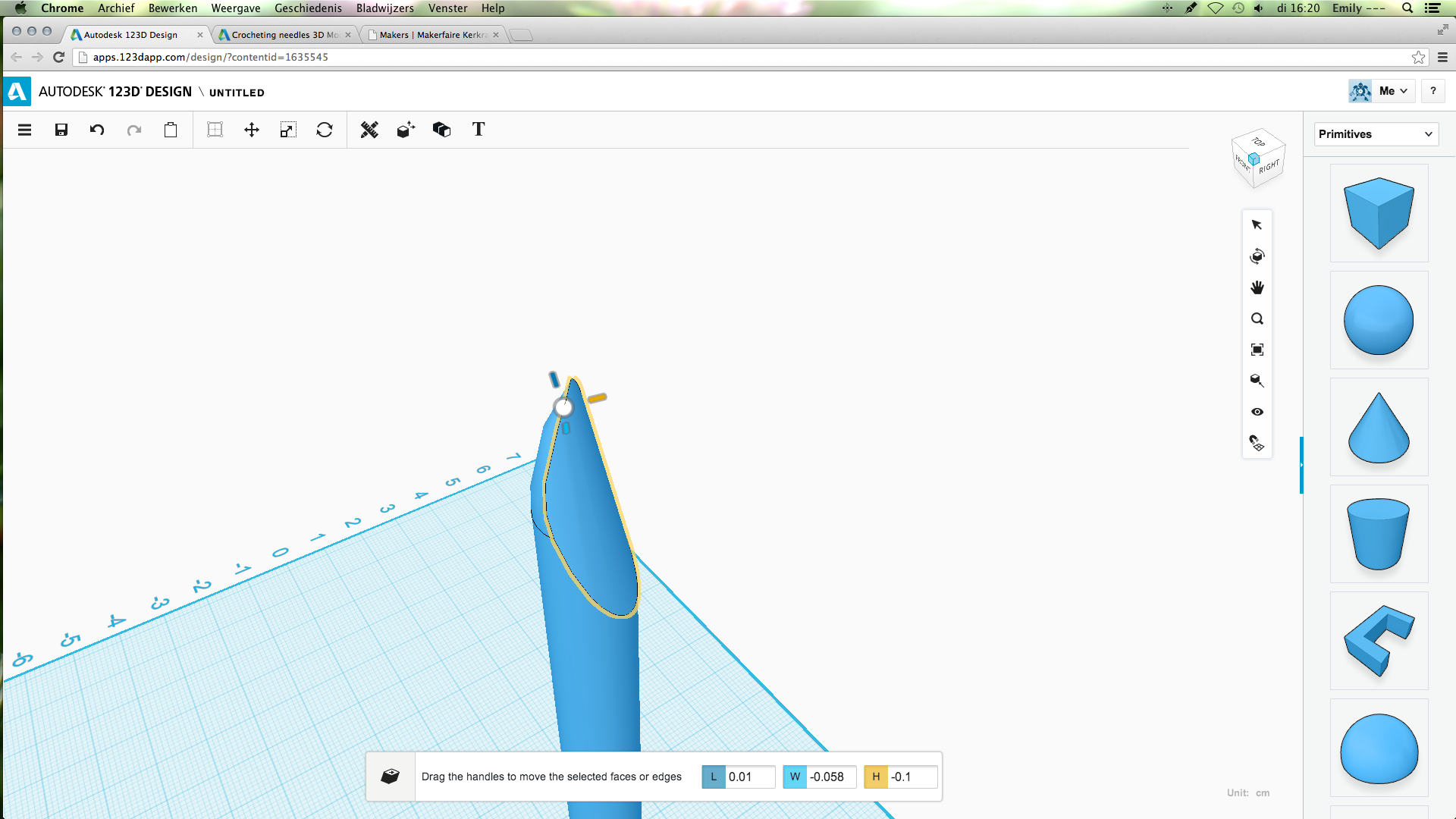Click the Text tool

tap(479, 130)
